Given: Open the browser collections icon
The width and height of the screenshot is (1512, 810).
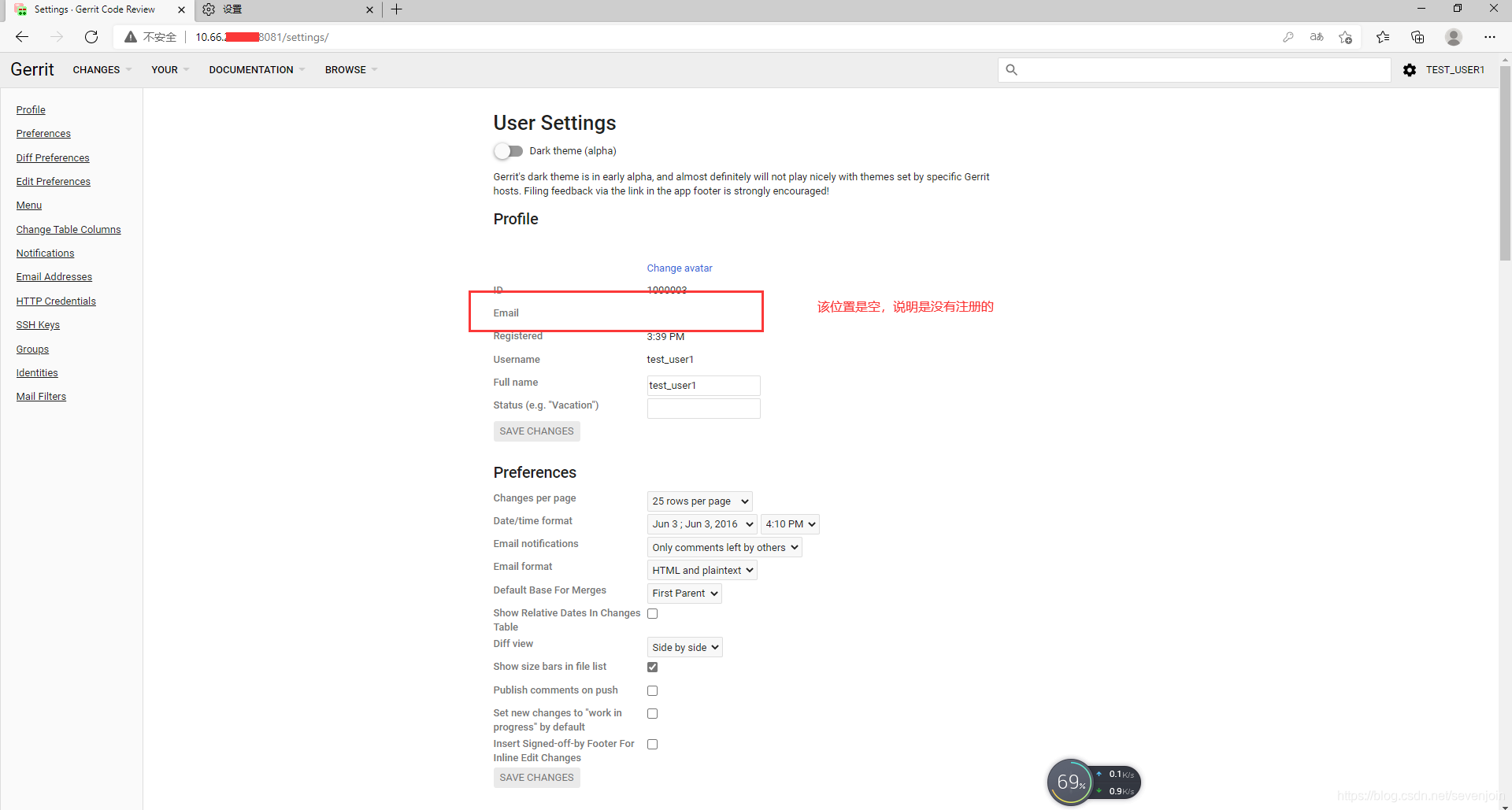Looking at the screenshot, I should tap(1417, 37).
